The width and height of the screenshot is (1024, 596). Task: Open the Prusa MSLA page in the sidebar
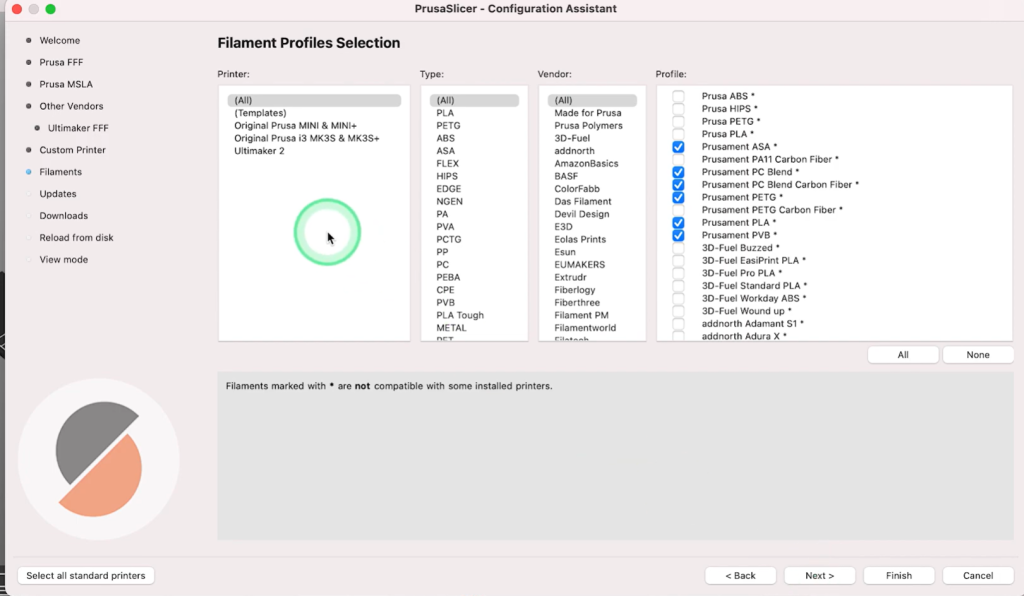tap(65, 84)
